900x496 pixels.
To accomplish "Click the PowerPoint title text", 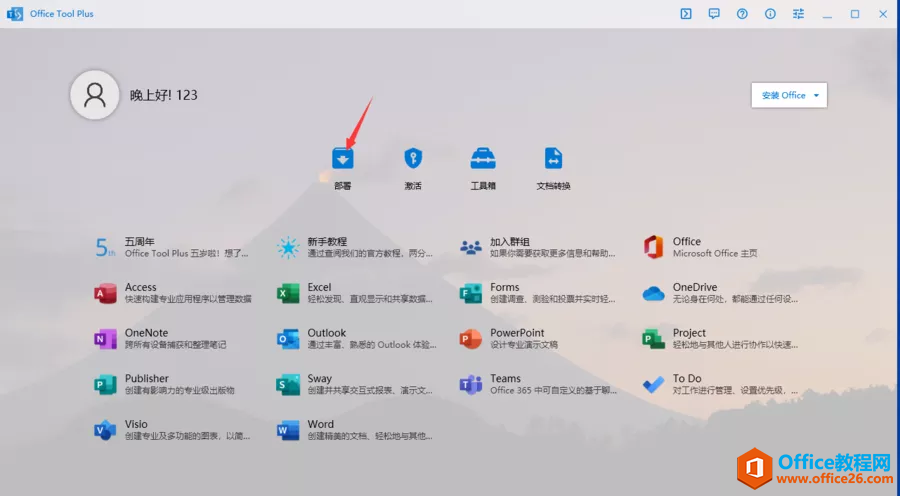I will [517, 333].
